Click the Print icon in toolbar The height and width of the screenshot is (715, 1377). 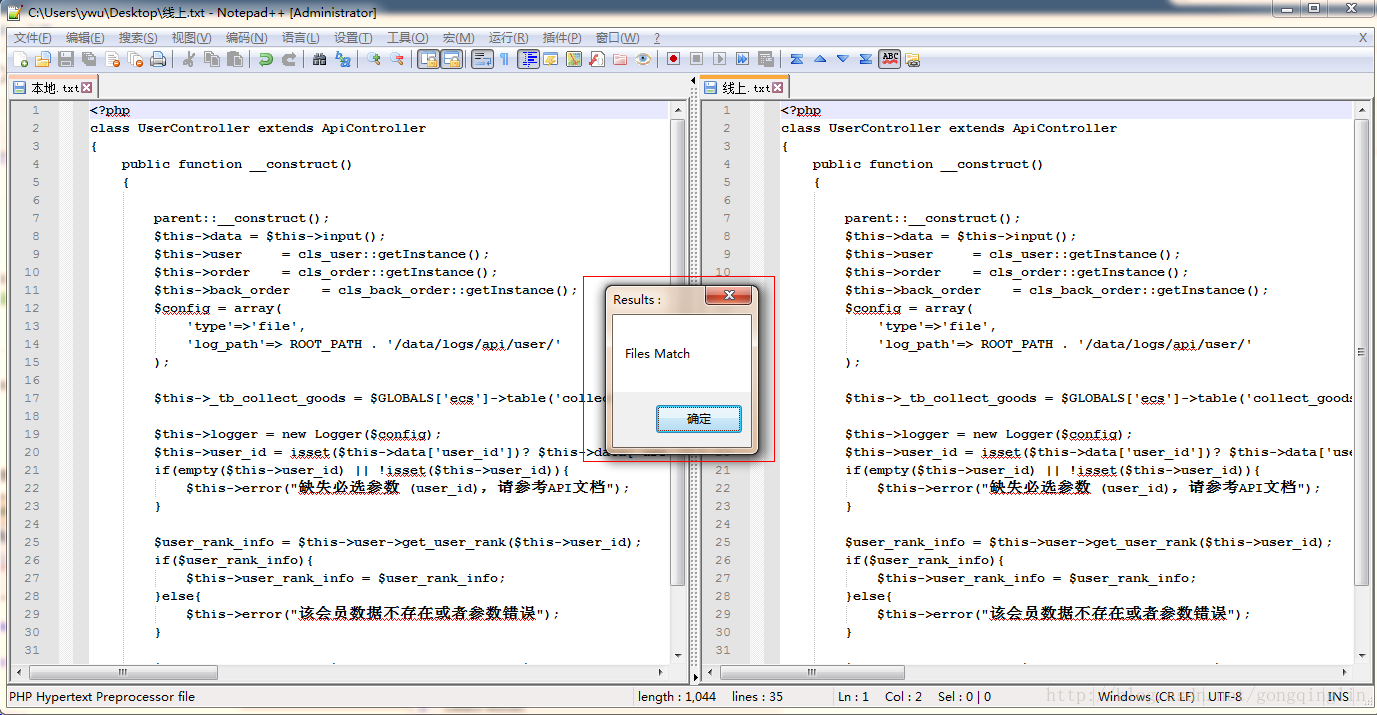(157, 59)
